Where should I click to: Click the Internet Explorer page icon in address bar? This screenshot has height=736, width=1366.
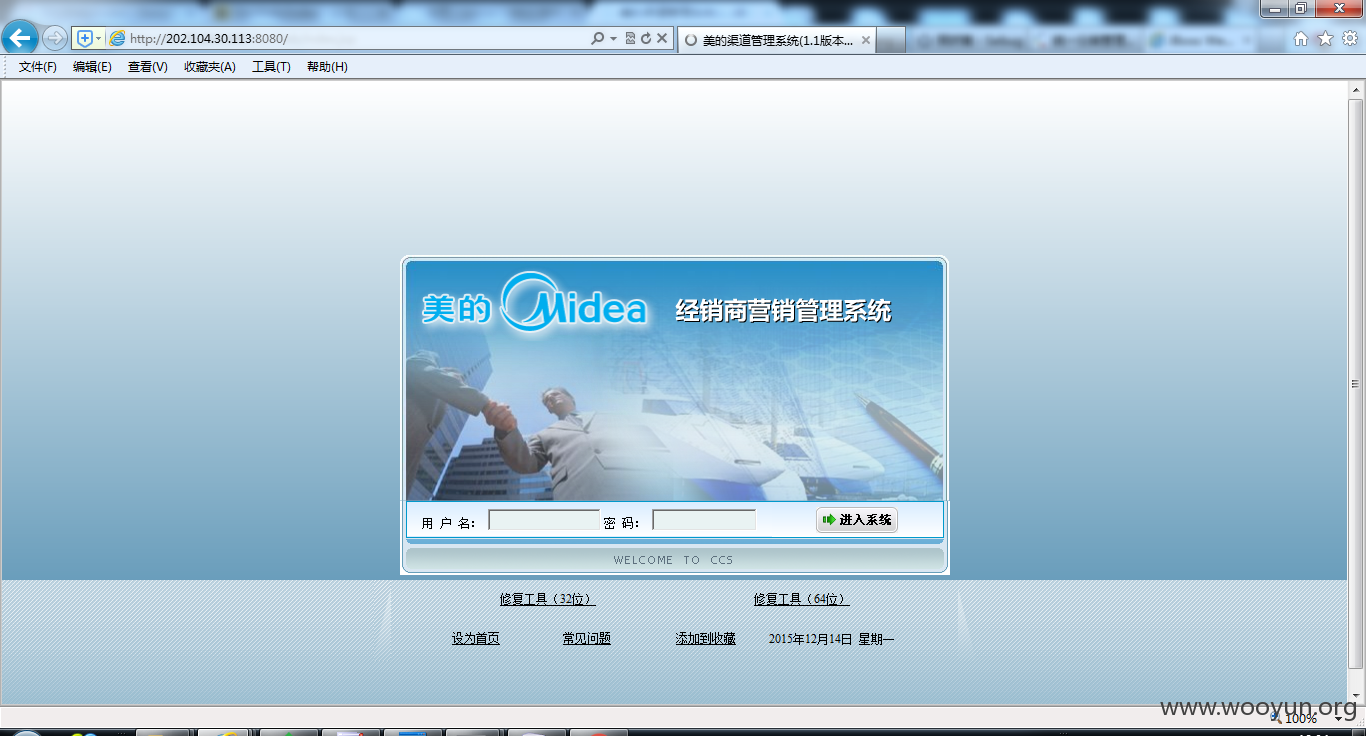[117, 38]
